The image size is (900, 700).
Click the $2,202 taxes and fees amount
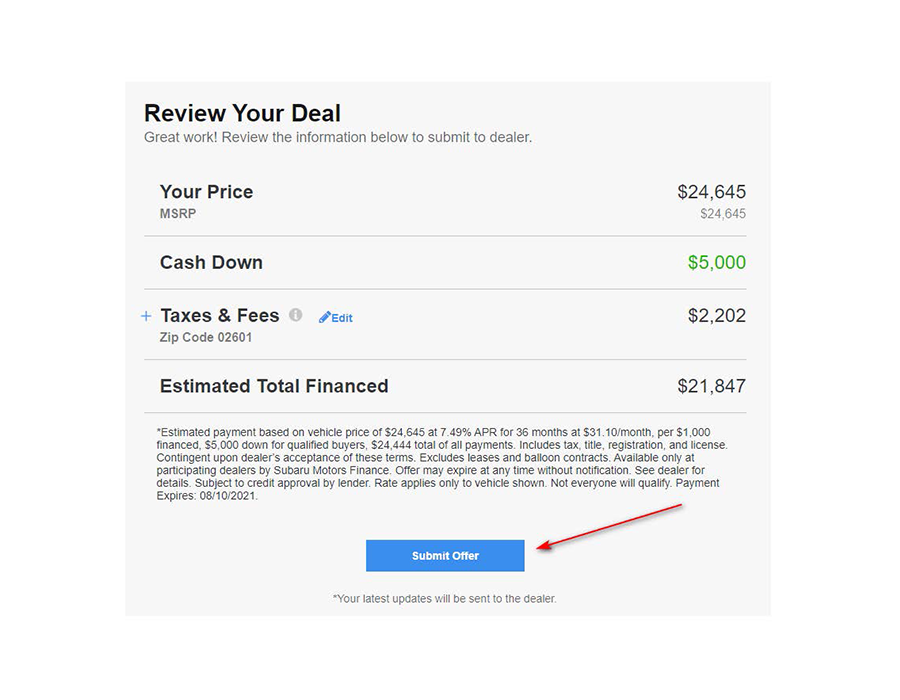pyautogui.click(x=716, y=316)
